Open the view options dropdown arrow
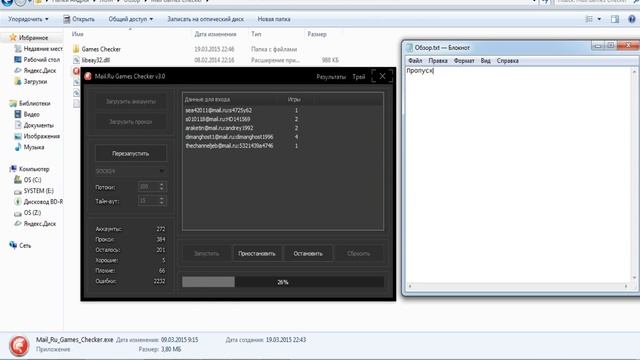 point(599,19)
